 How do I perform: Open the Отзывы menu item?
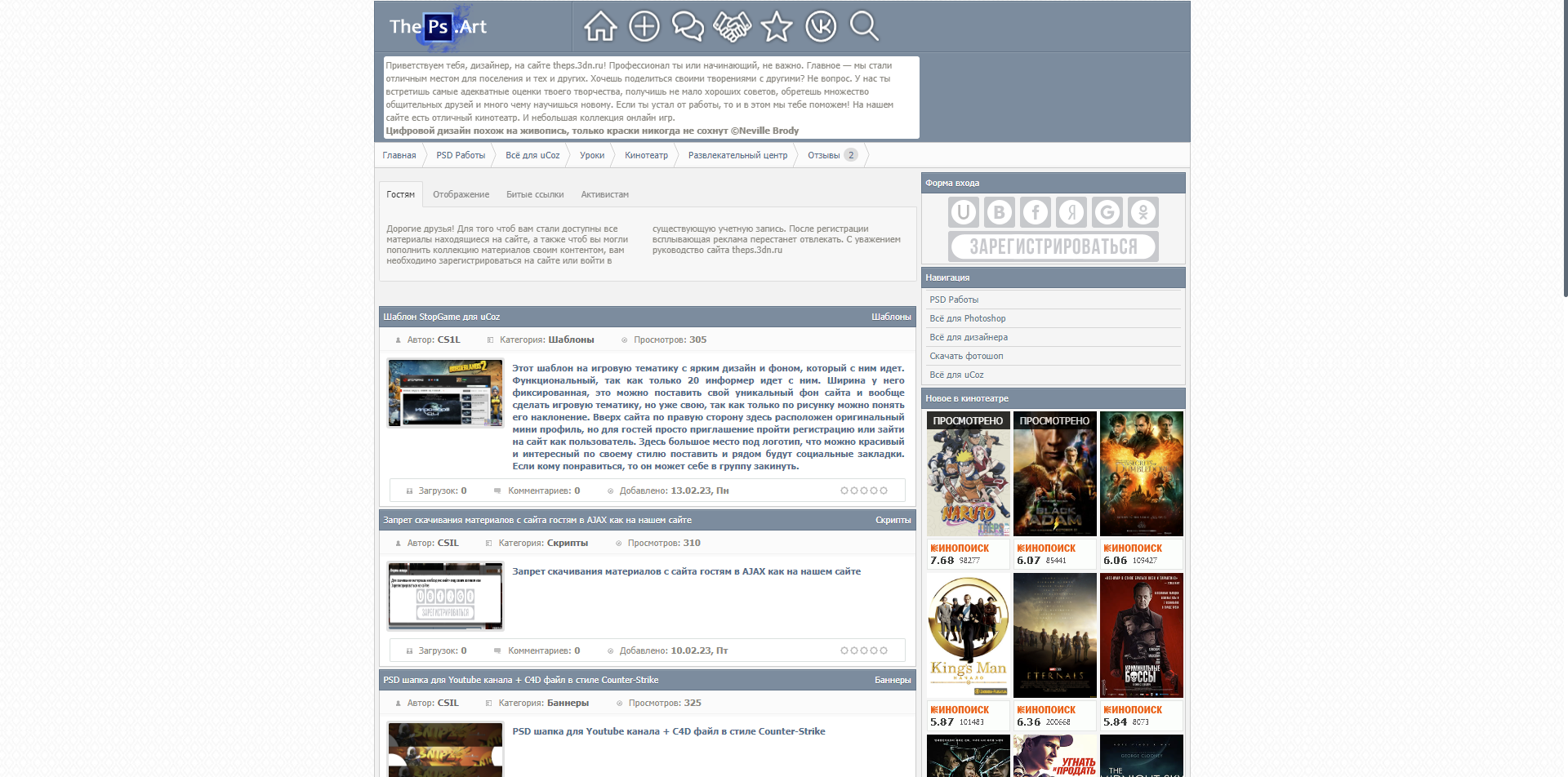(823, 155)
